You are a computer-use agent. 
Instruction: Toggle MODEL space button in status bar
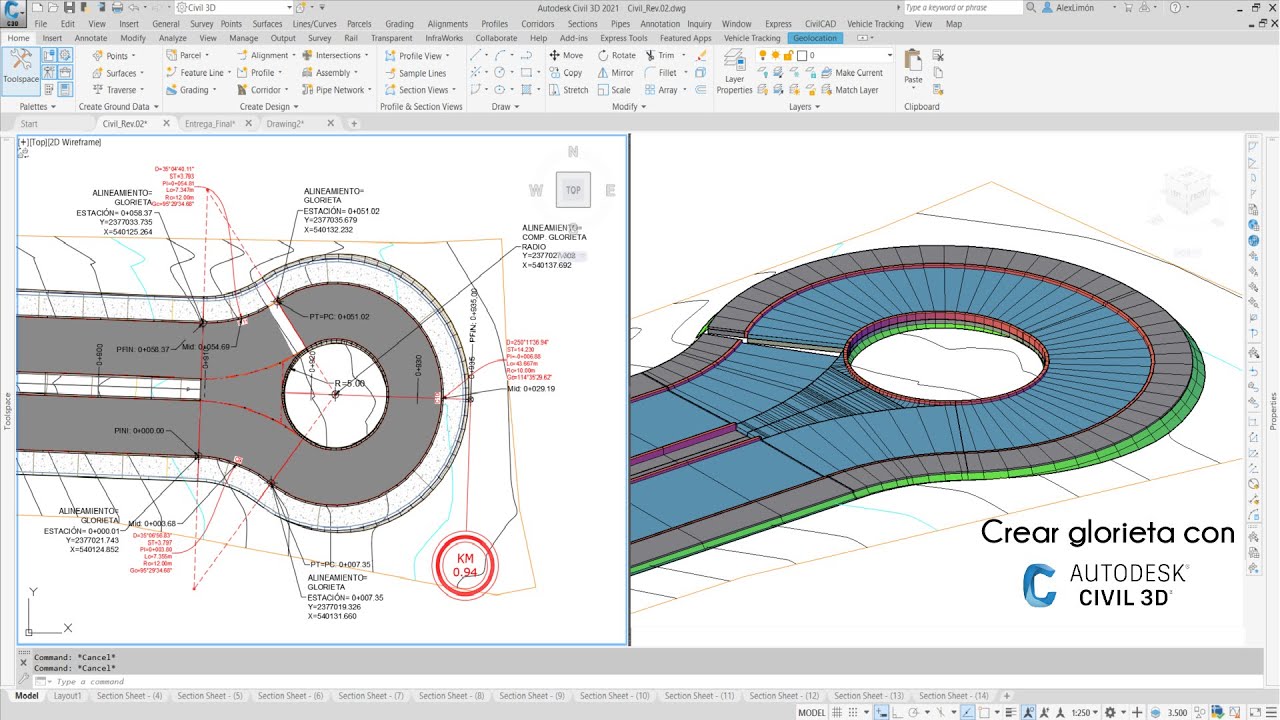tap(811, 712)
